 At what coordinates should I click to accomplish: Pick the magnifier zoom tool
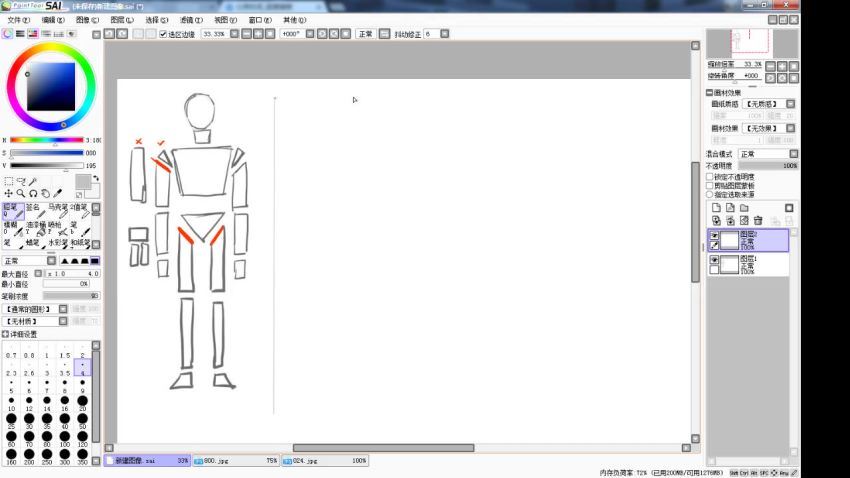[x=21, y=193]
